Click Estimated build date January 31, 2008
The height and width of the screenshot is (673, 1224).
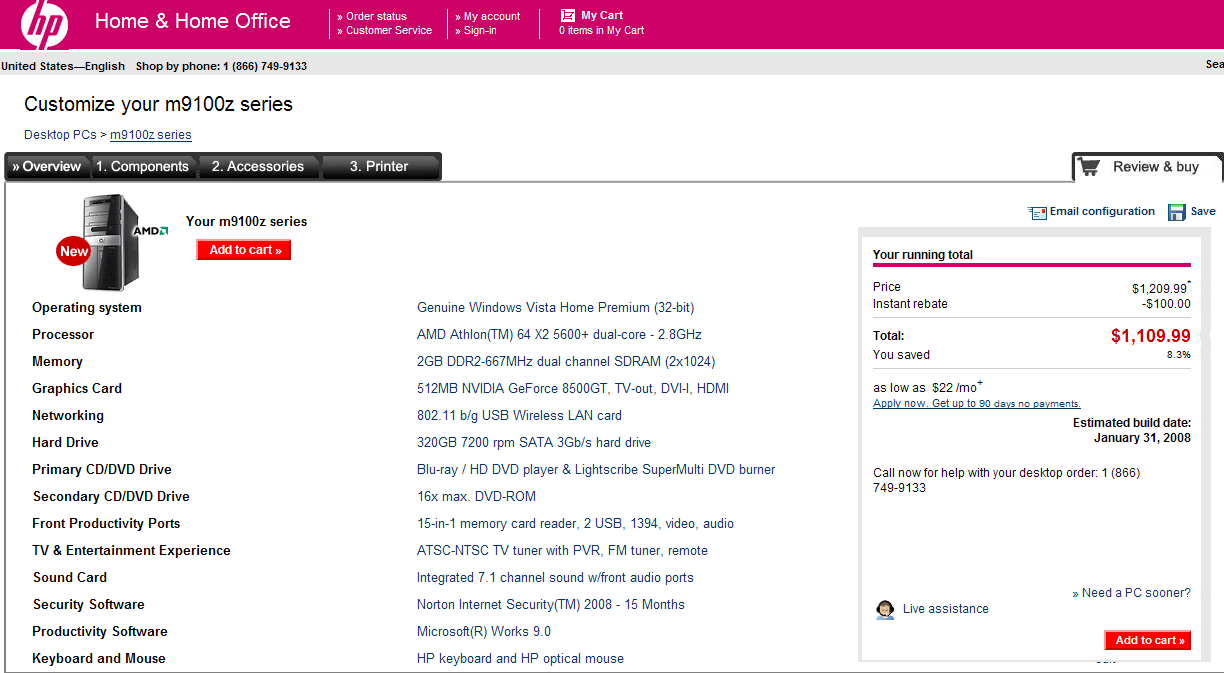coord(1132,431)
